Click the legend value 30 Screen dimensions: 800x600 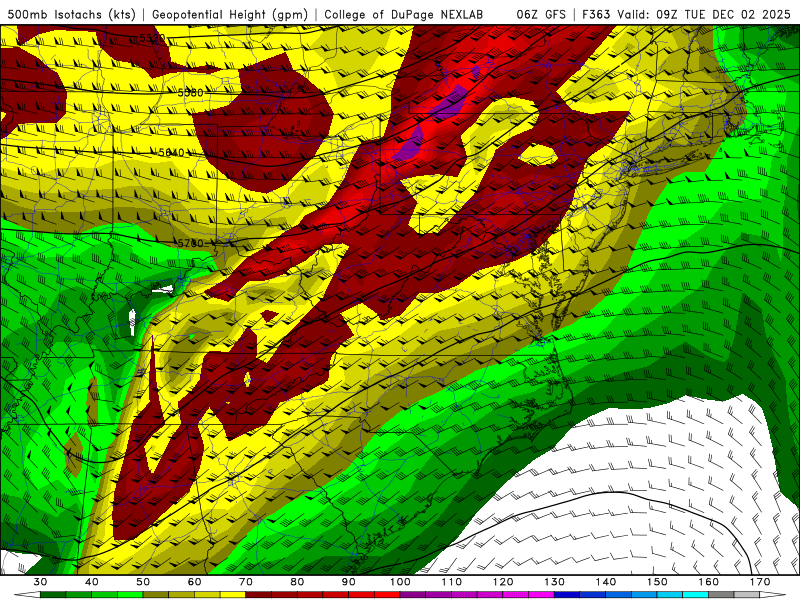point(40,582)
